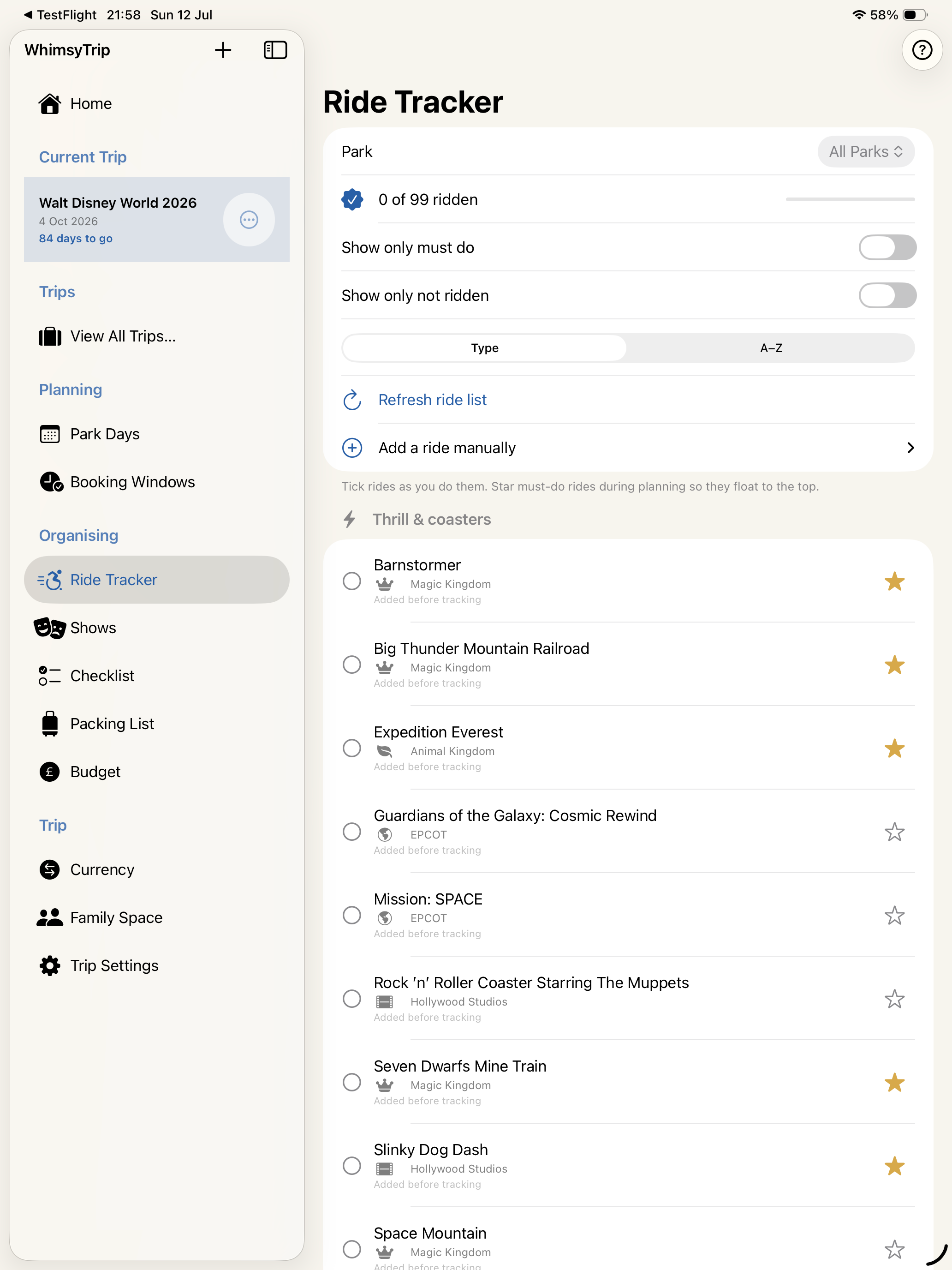Star Guardians of the Galaxy: Cosmic Rewind
The width and height of the screenshot is (952, 1270).
click(x=894, y=832)
